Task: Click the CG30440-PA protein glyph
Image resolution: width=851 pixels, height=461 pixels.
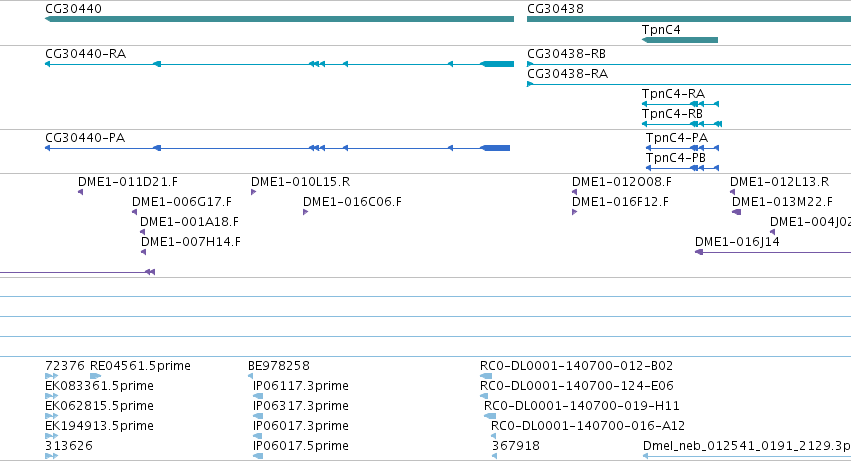Action: coord(277,148)
